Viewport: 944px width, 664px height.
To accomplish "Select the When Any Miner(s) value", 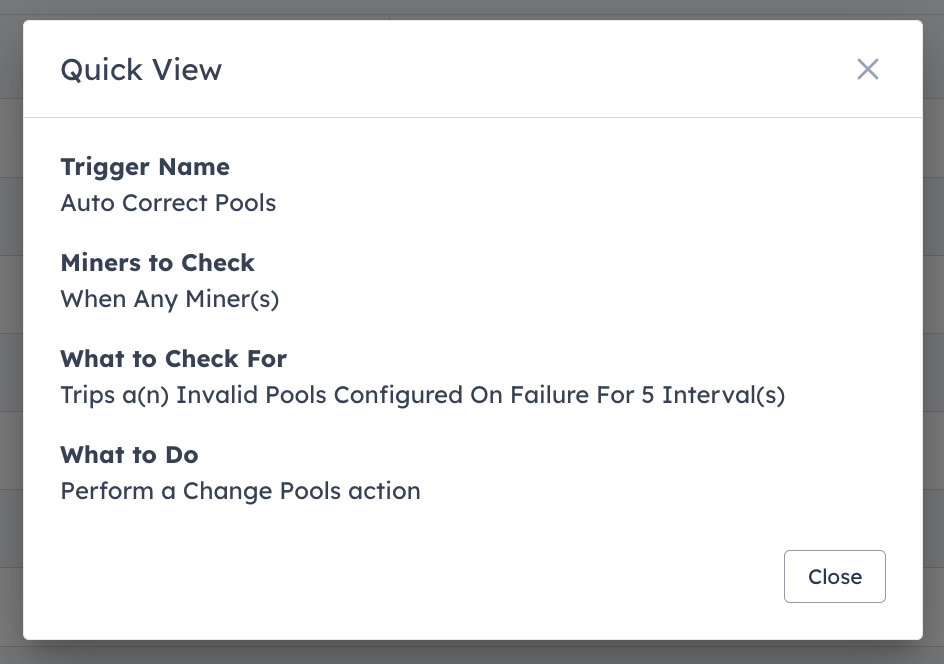I will 169,298.
